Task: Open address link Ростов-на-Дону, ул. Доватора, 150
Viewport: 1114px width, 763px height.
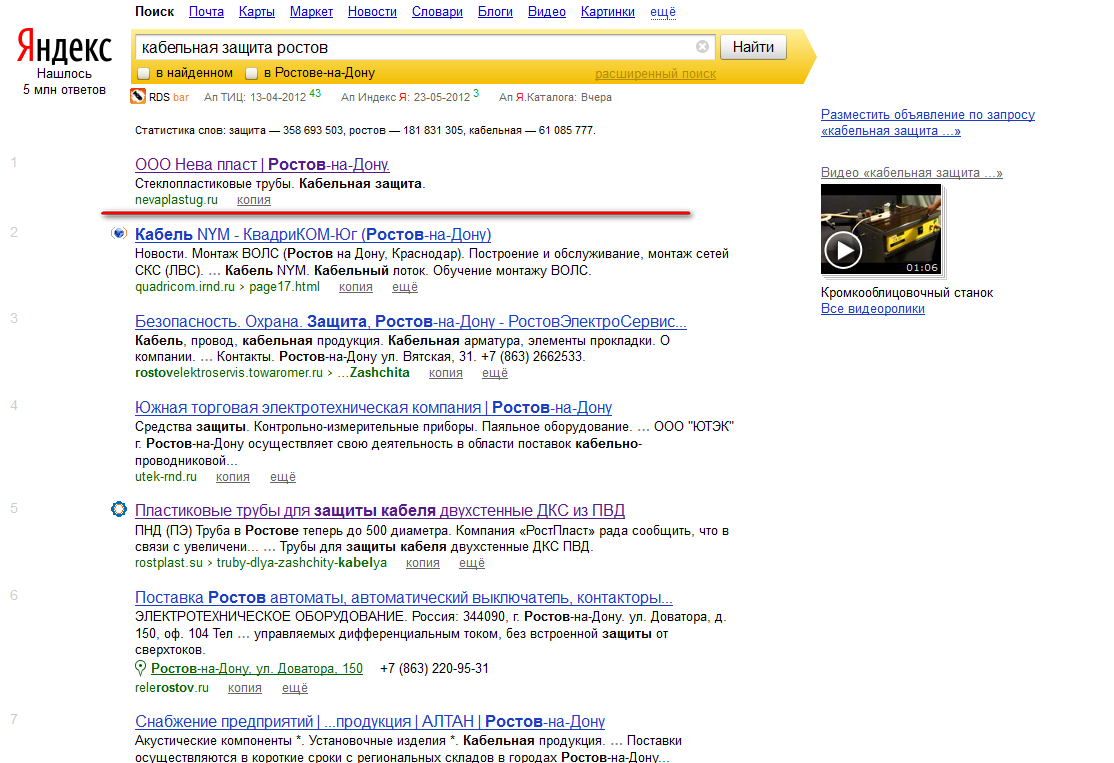Action: pyautogui.click(x=256, y=669)
